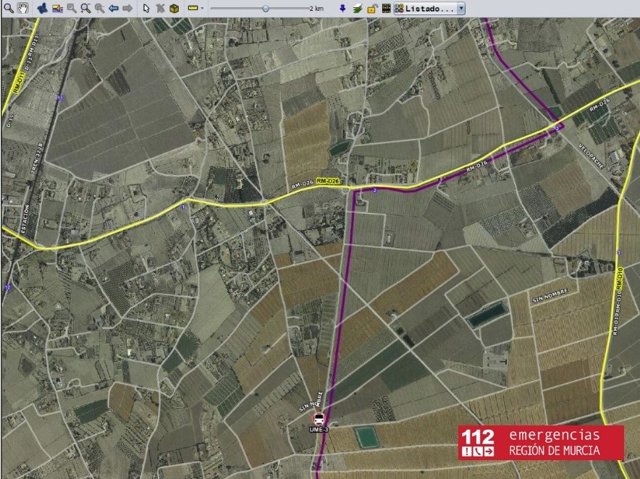Go to previous map view arrow
This screenshot has width=640, height=479.
tap(113, 8)
